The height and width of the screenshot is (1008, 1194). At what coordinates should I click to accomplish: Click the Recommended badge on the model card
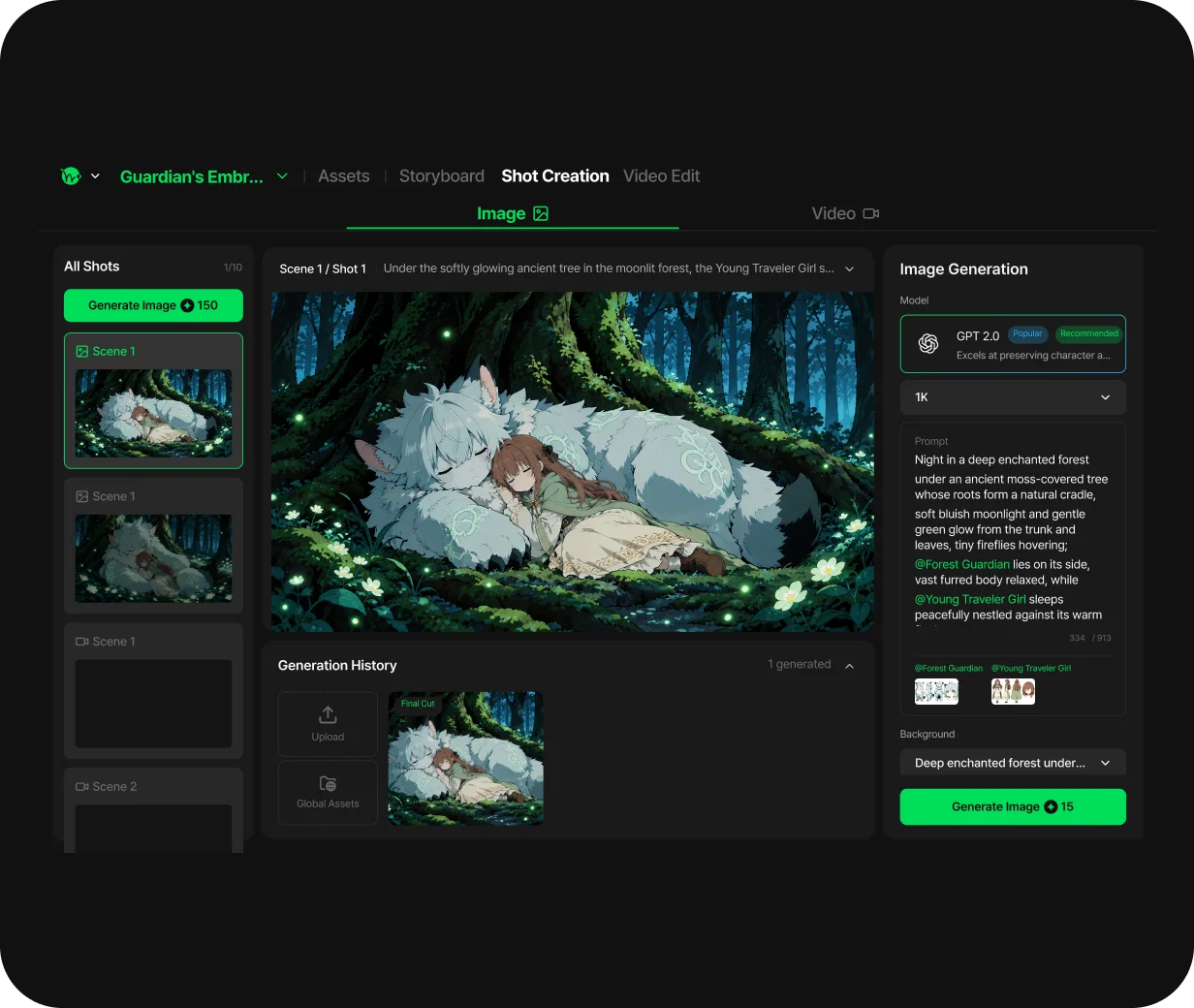click(x=1089, y=333)
